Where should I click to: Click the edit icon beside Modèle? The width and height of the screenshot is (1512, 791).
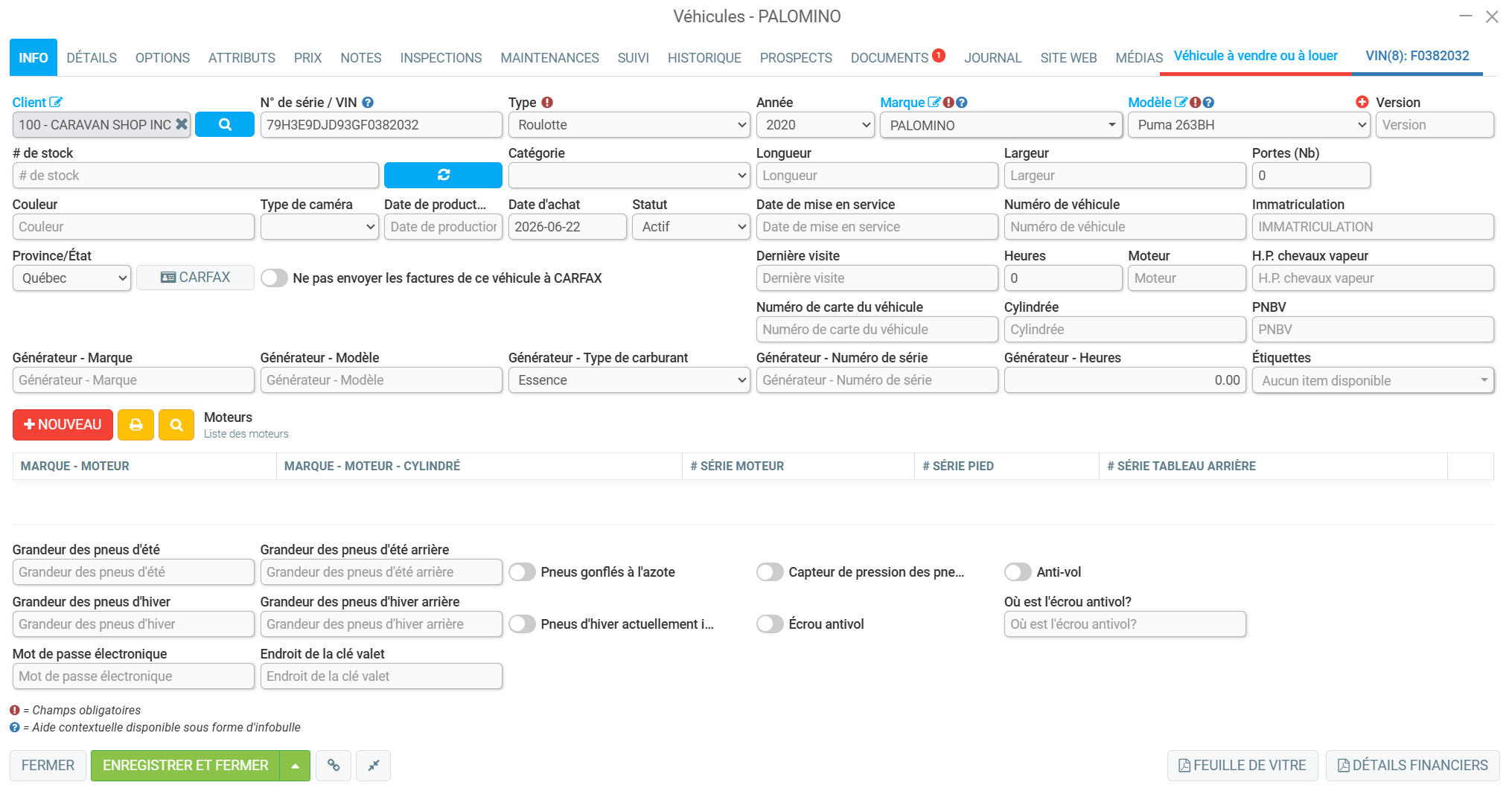coord(1181,103)
